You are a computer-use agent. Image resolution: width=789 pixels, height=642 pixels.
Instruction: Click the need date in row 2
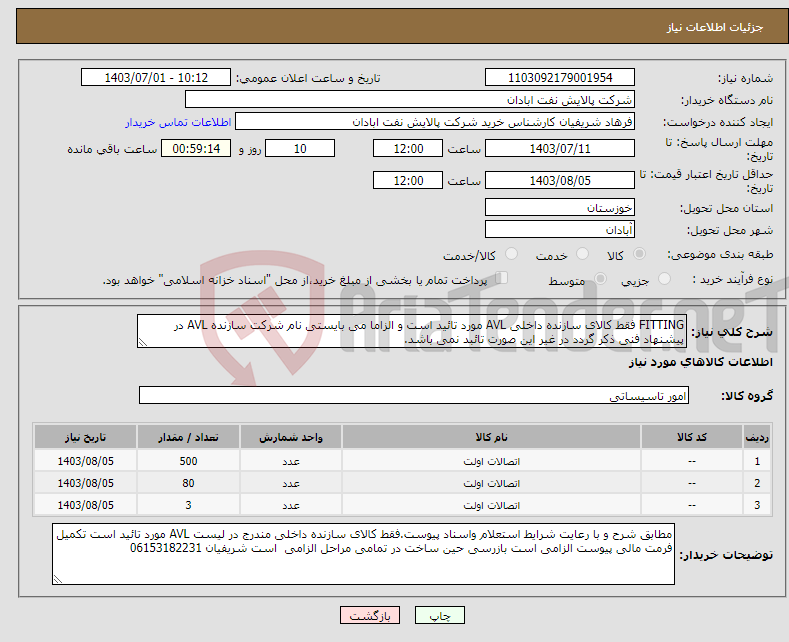[86, 483]
